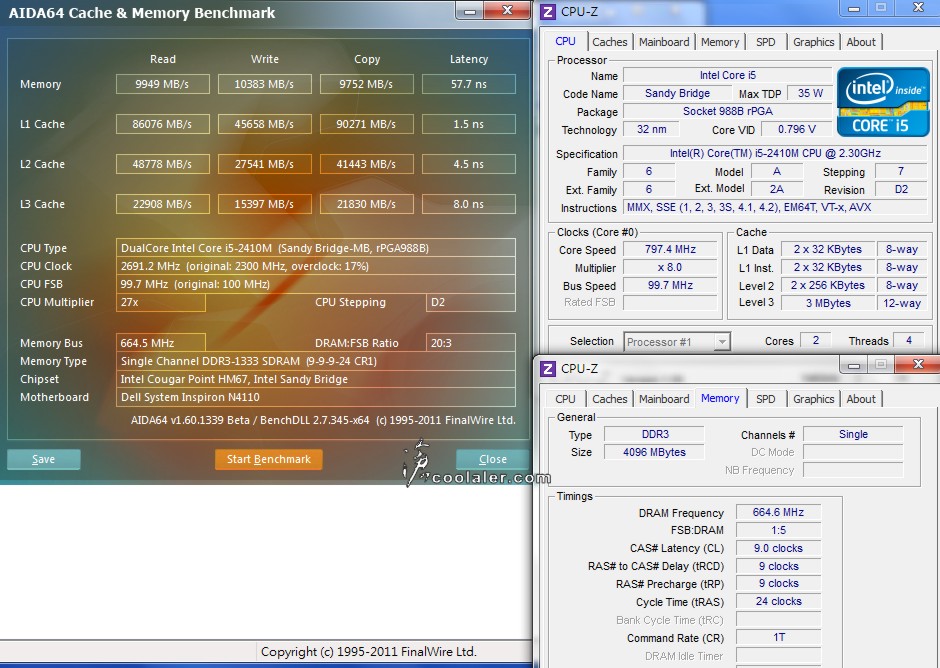
Task: Click the CPU-Z logo icon in the lower CPU-Z Memory window title bar
Action: pos(548,368)
